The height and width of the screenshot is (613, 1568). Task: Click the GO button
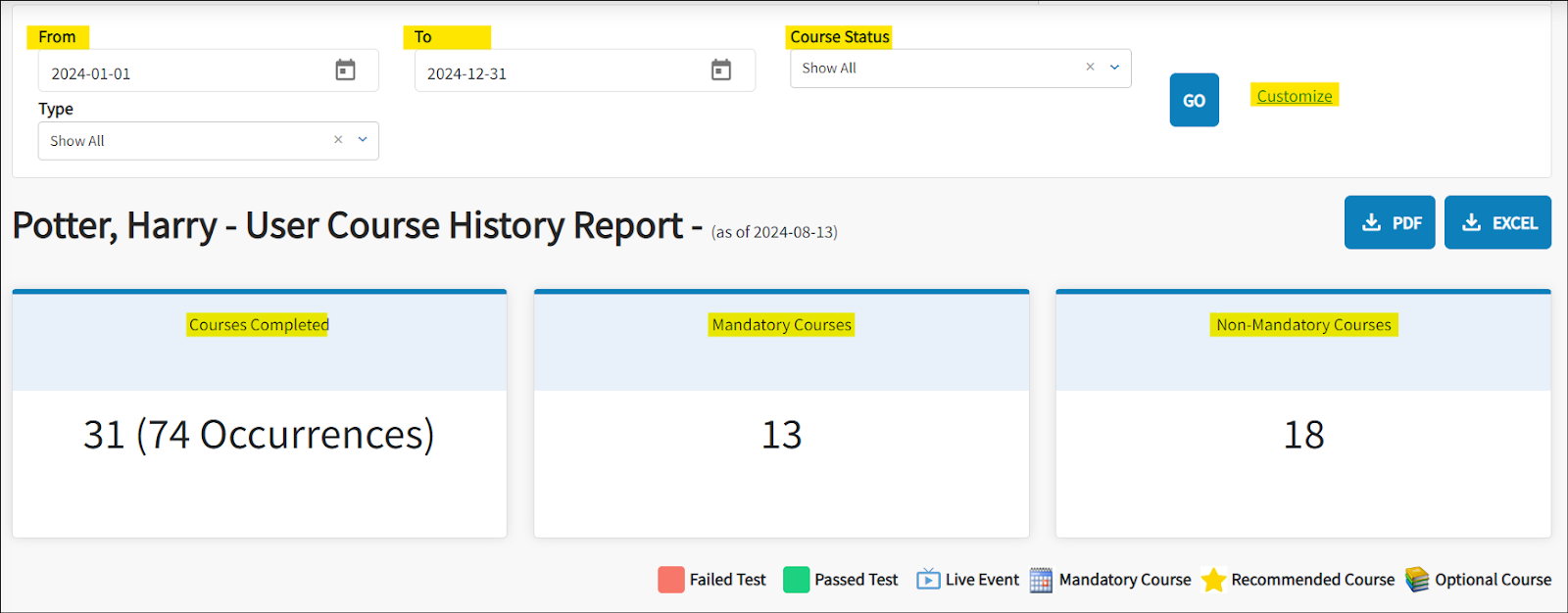(1194, 100)
